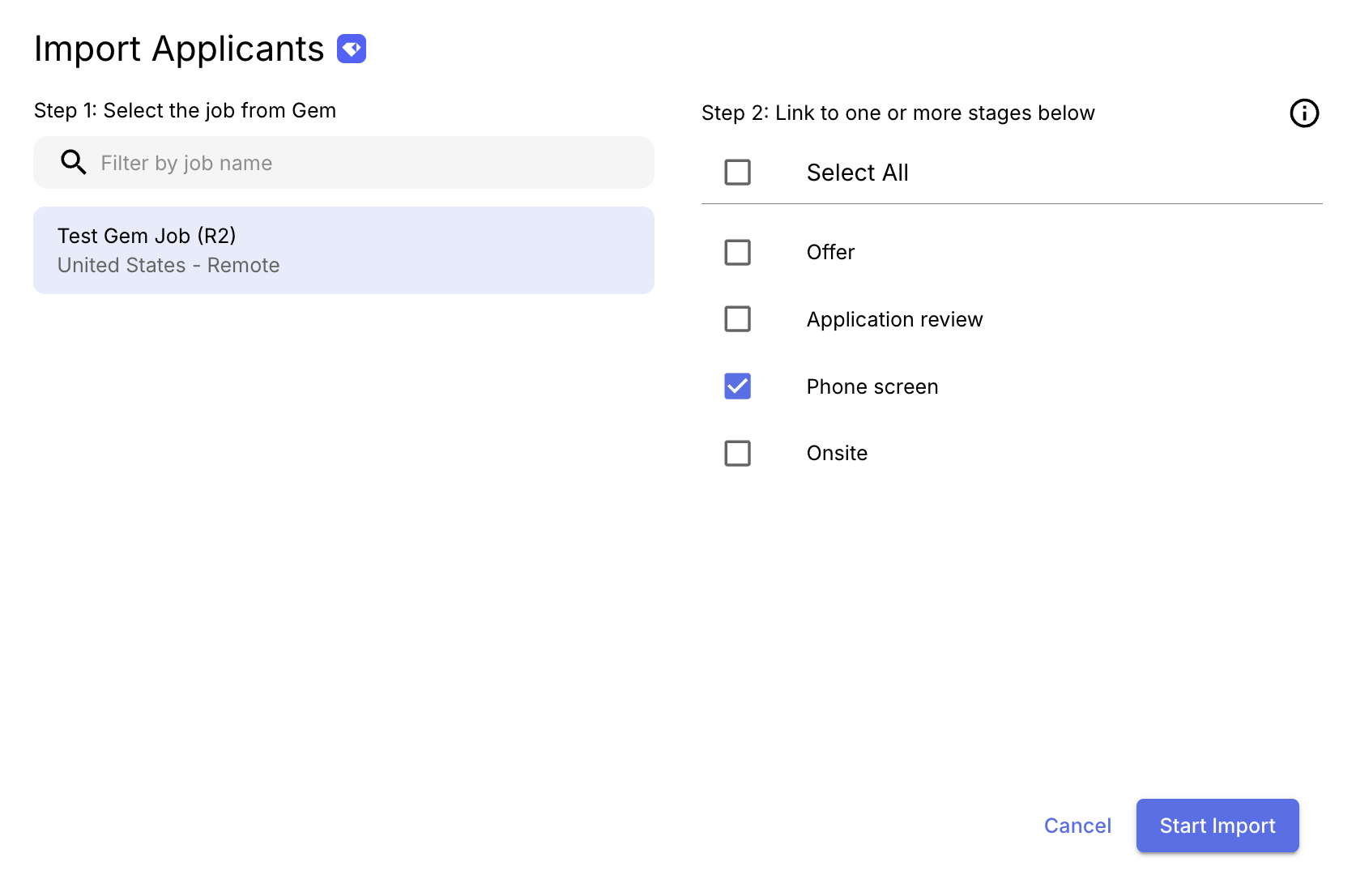Viewport: 1356px width, 896px height.
Task: Click the Gem diamond logo icon
Action: (352, 49)
